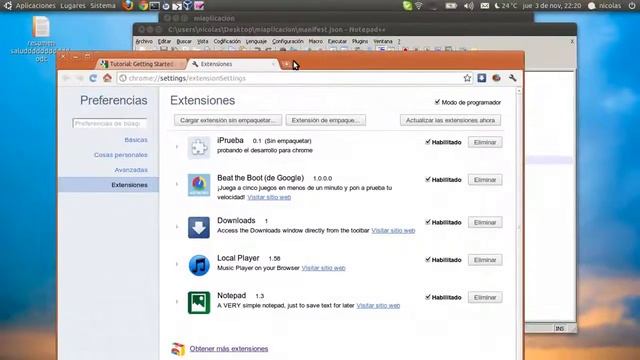Image resolution: width=640 pixels, height=360 pixels.
Task: Open the mail envelope indicator
Action: pos(484,6)
